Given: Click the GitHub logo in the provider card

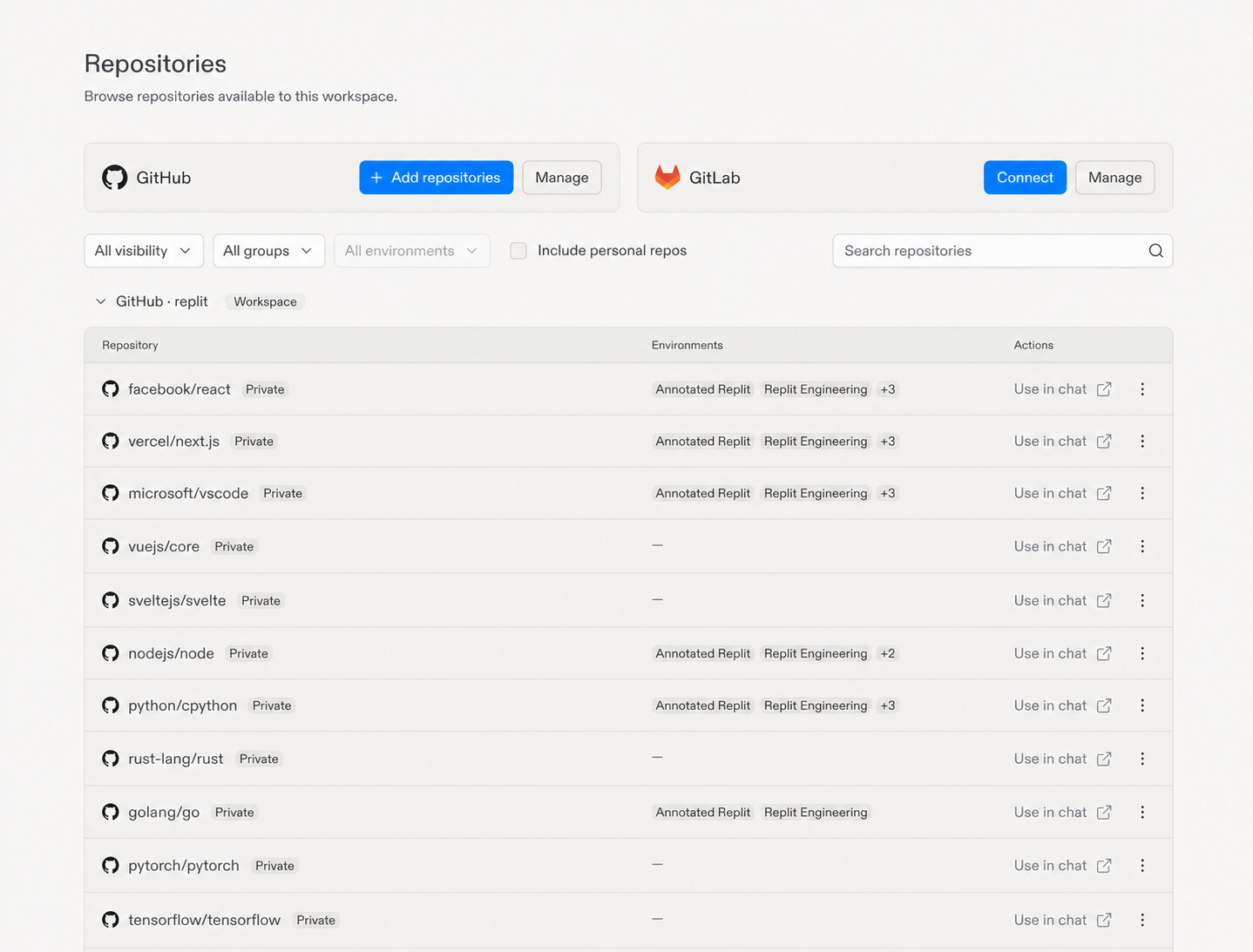Looking at the screenshot, I should pos(115,178).
